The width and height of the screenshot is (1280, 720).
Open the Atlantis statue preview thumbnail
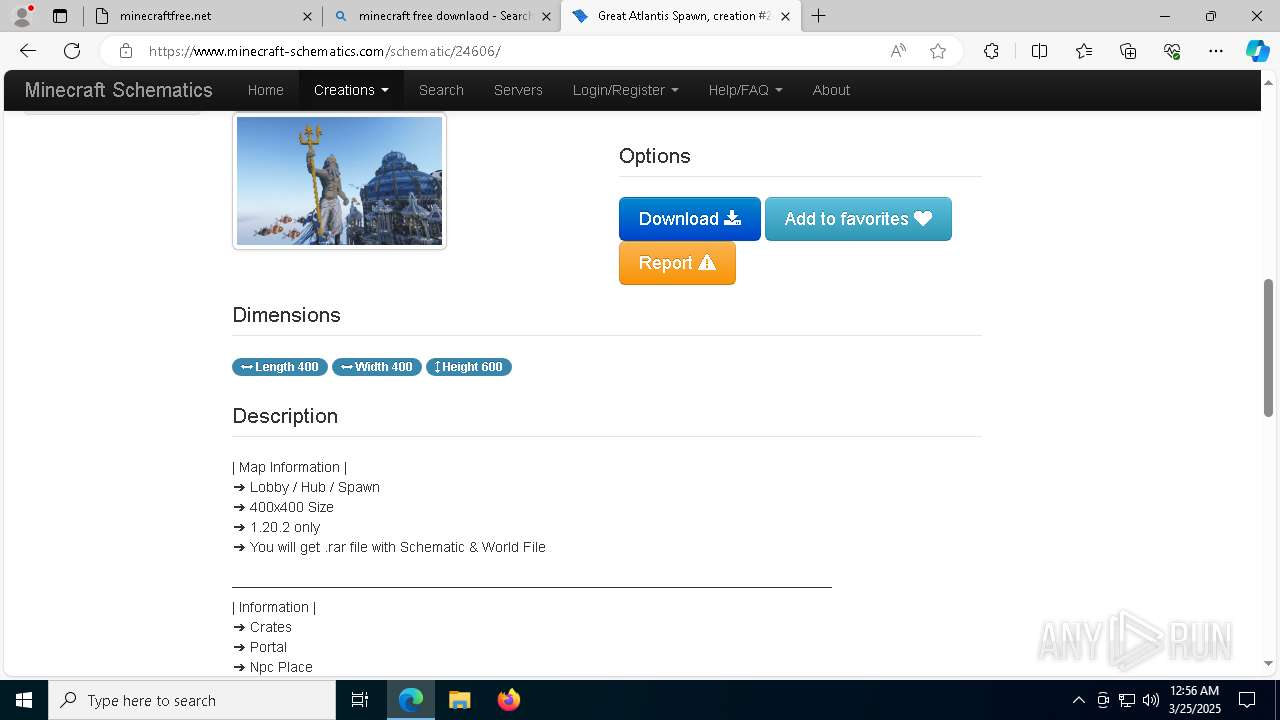339,181
